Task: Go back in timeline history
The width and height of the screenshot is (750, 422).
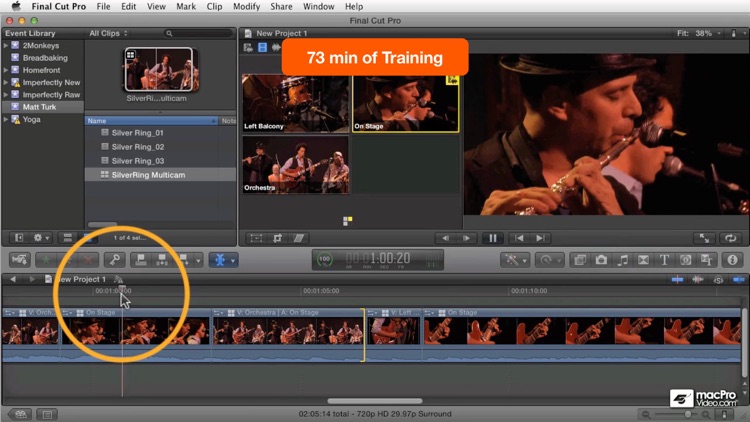Action: click(x=13, y=279)
